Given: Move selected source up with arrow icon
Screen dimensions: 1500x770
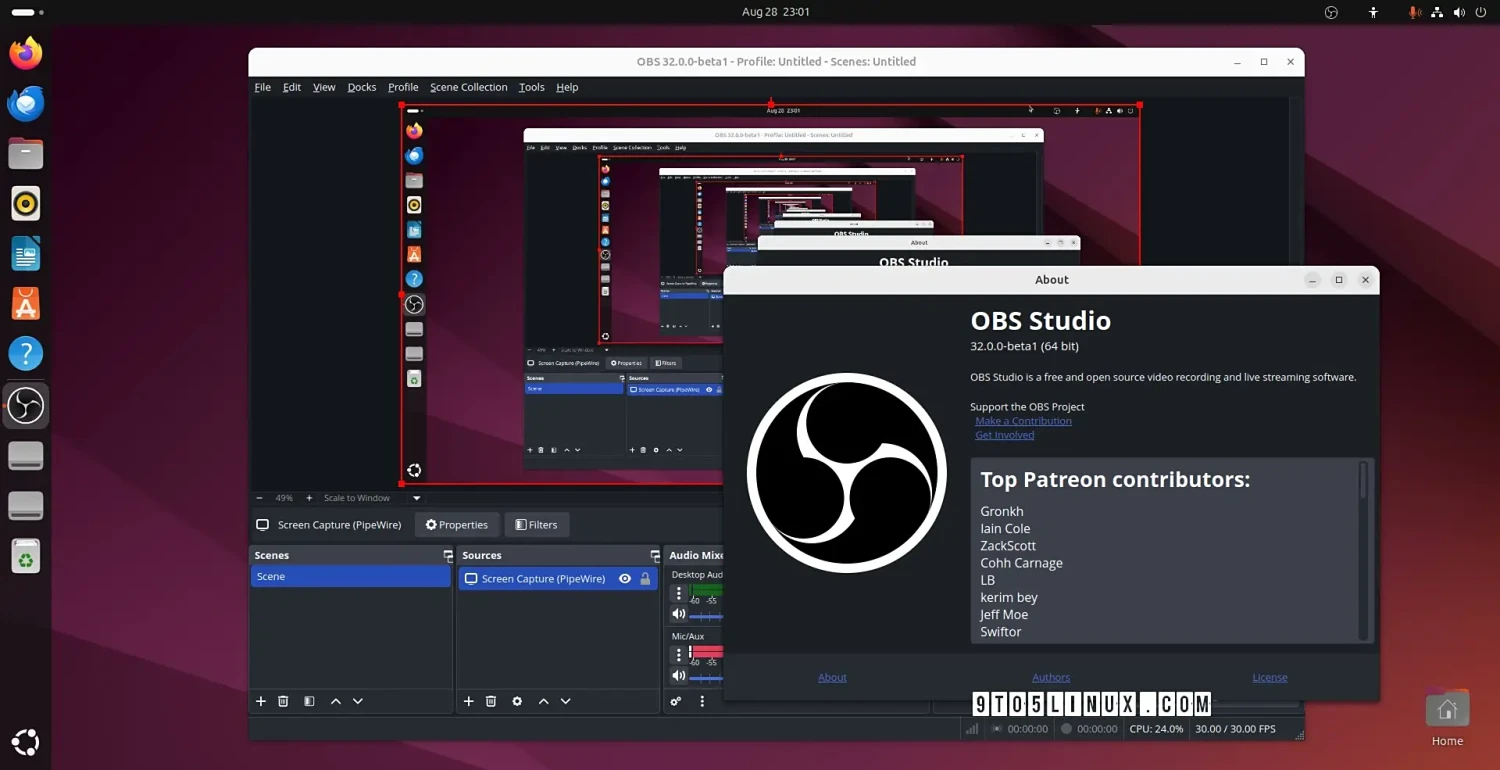Looking at the screenshot, I should tap(543, 701).
